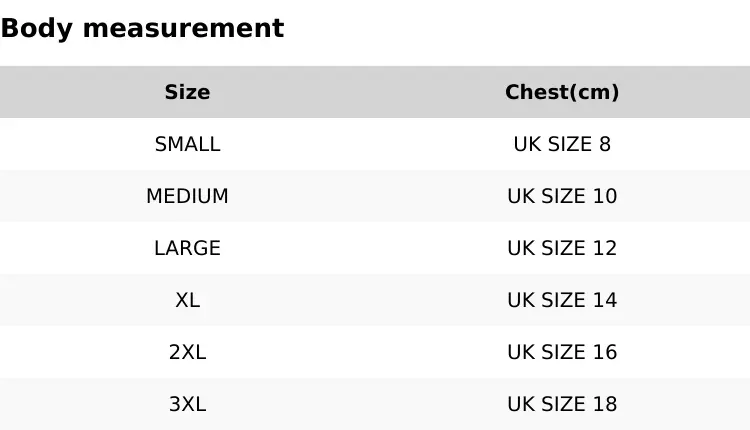Select the 3XL size cell
The width and height of the screenshot is (750, 430).
point(187,404)
